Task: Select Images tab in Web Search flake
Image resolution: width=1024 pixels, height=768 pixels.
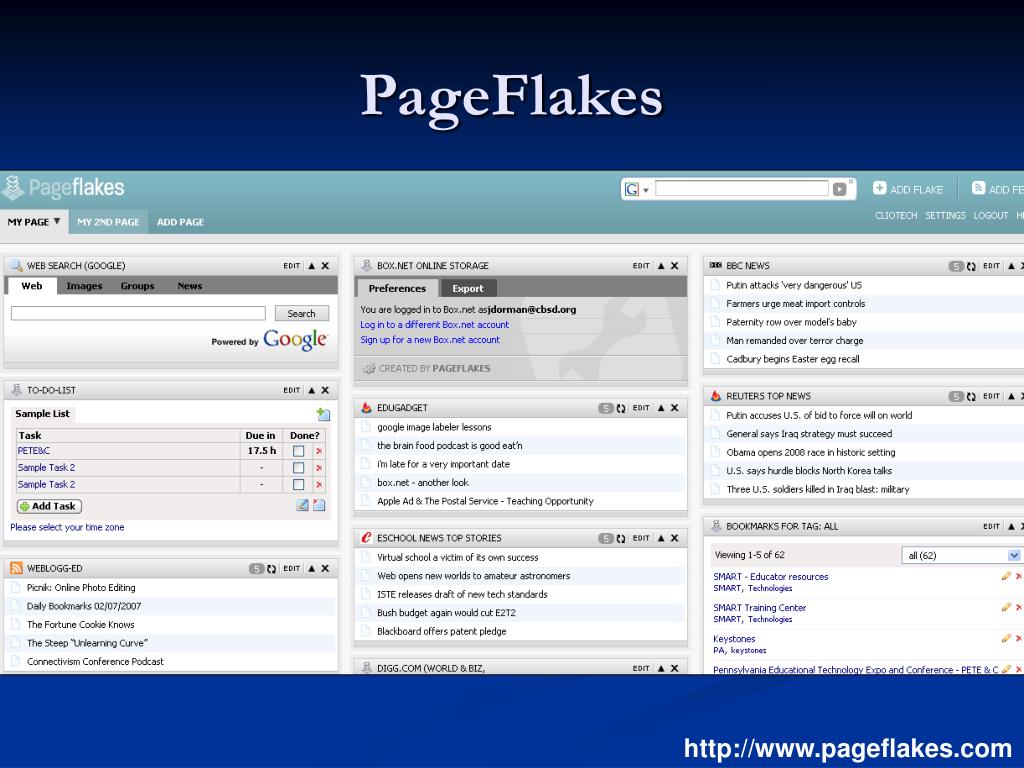Action: coord(84,286)
